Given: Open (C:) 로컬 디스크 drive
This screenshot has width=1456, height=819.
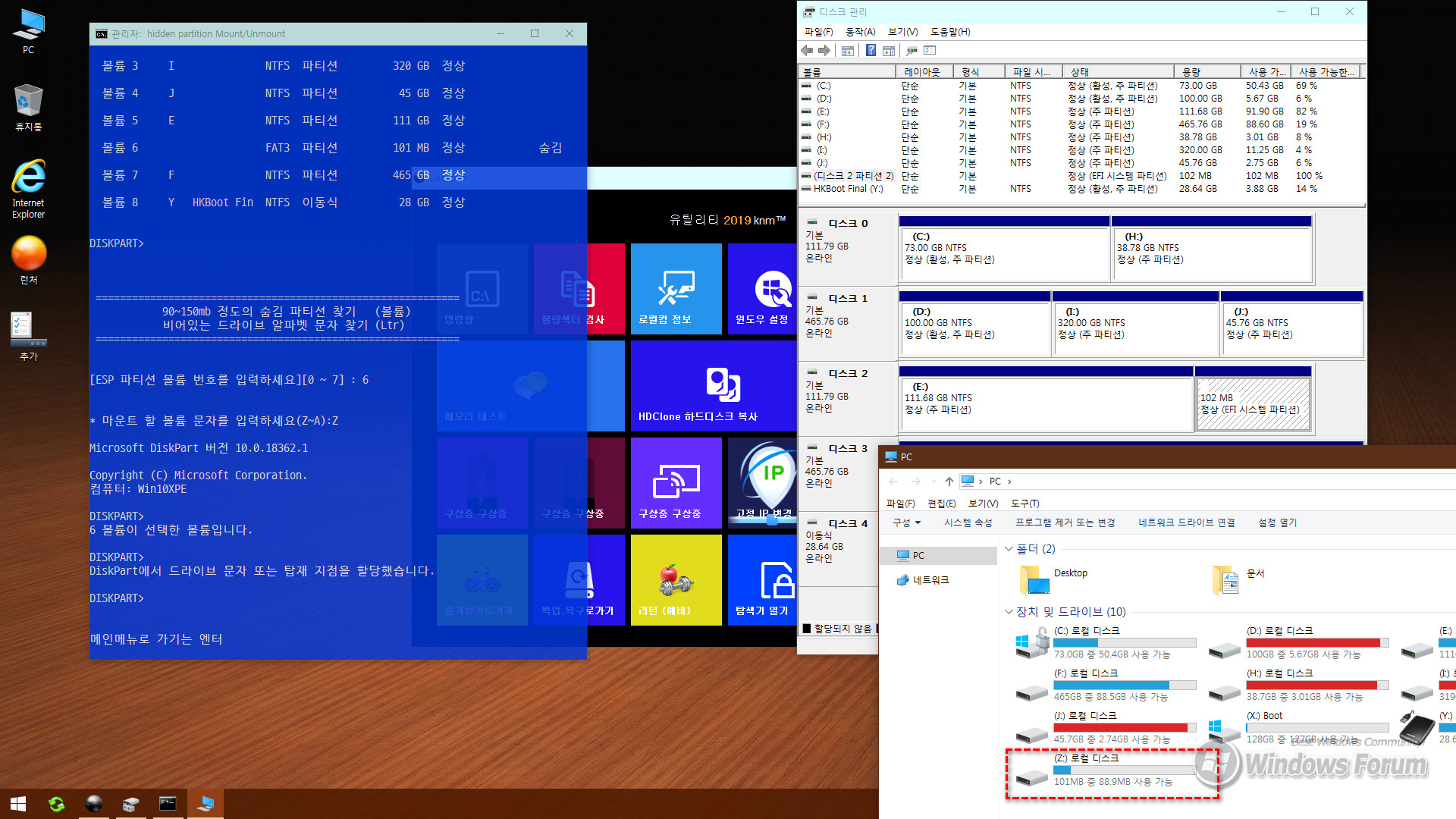Looking at the screenshot, I should [x=1107, y=642].
